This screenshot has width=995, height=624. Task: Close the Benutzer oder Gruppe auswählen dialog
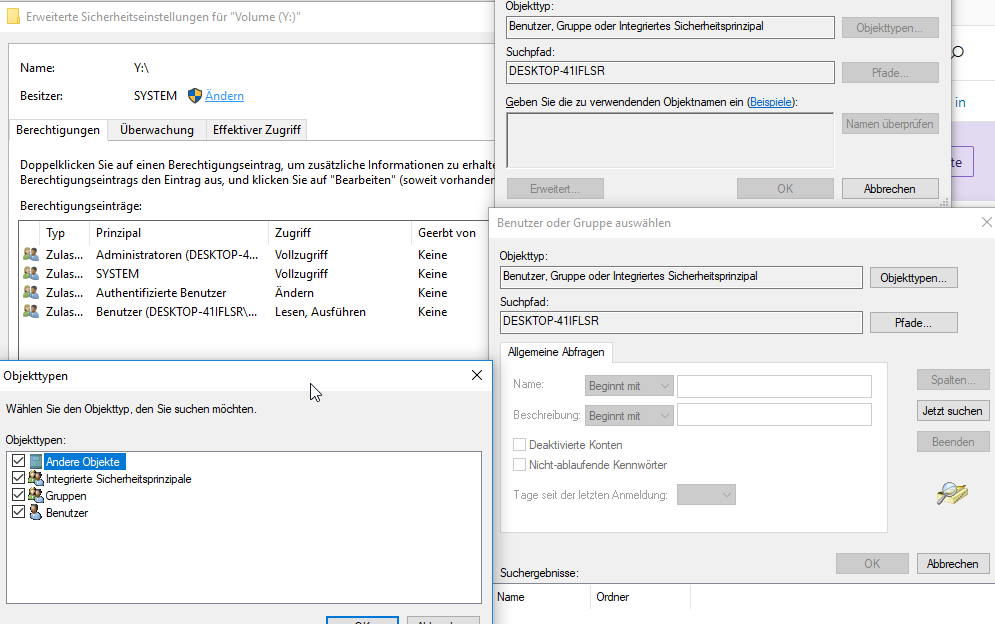986,222
